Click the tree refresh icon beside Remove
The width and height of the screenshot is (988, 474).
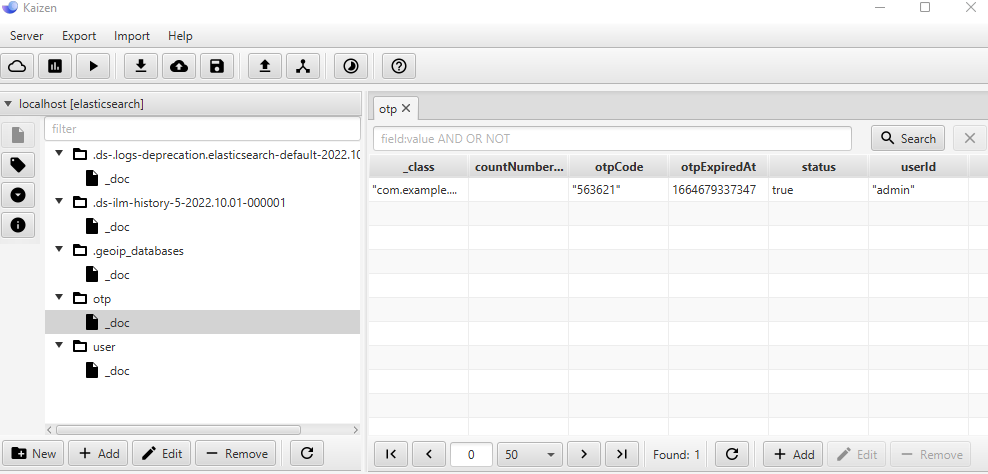(307, 453)
